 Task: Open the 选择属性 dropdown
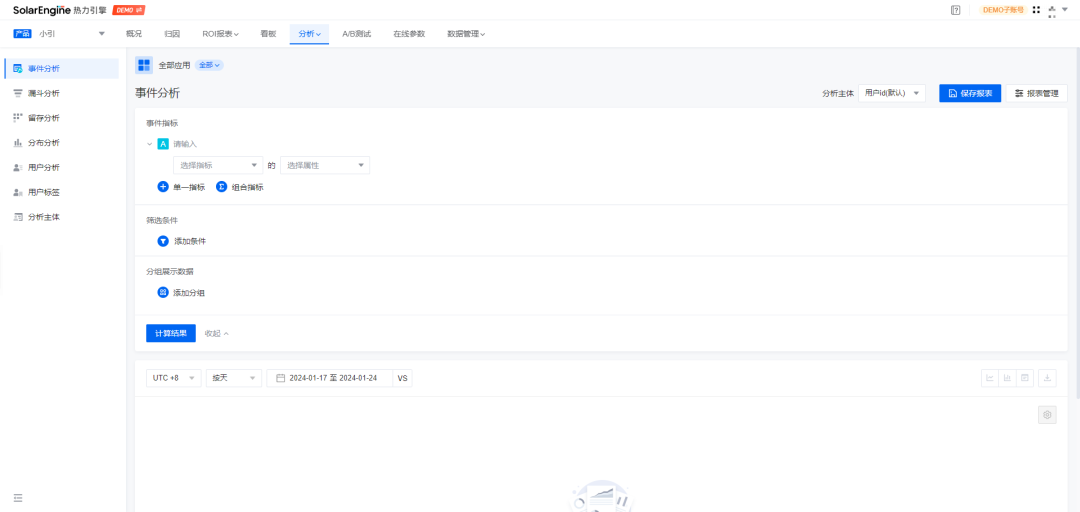click(325, 165)
